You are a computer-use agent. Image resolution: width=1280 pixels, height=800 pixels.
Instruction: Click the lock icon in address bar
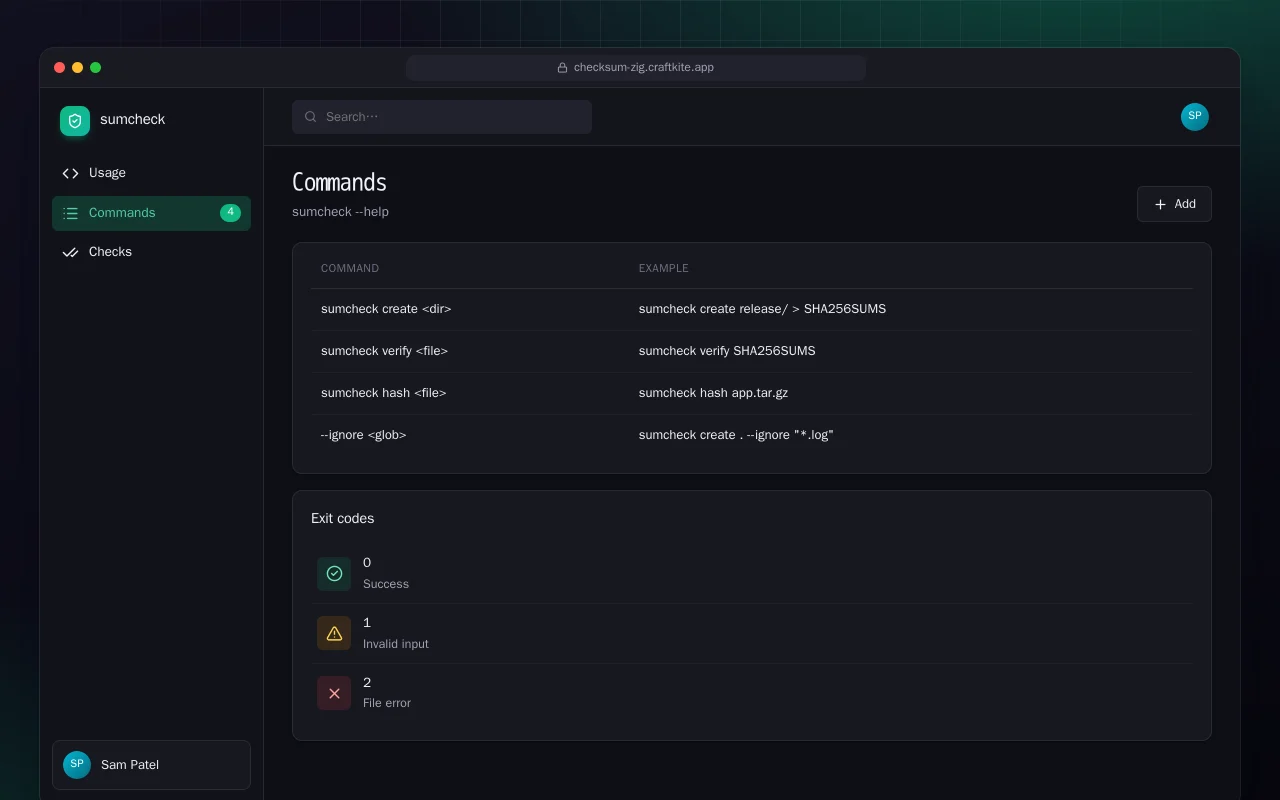pos(562,68)
